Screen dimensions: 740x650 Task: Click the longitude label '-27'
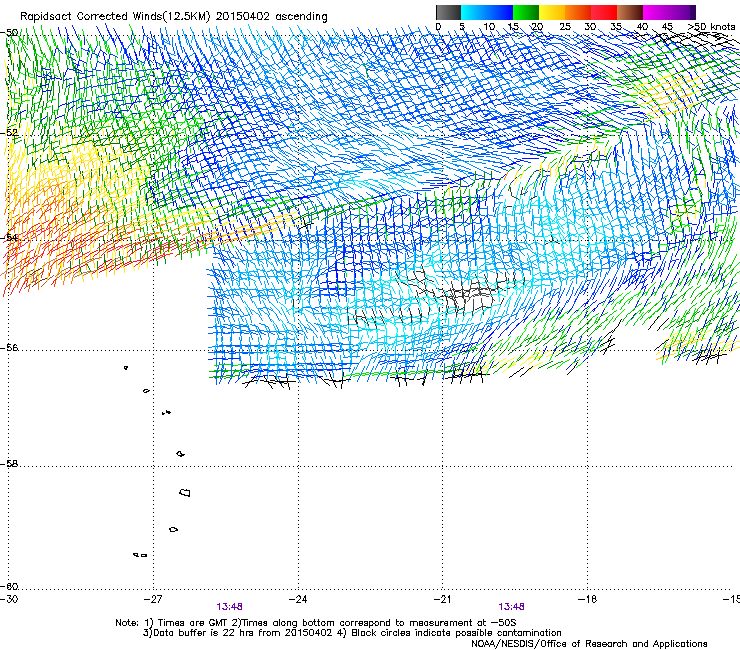153,599
